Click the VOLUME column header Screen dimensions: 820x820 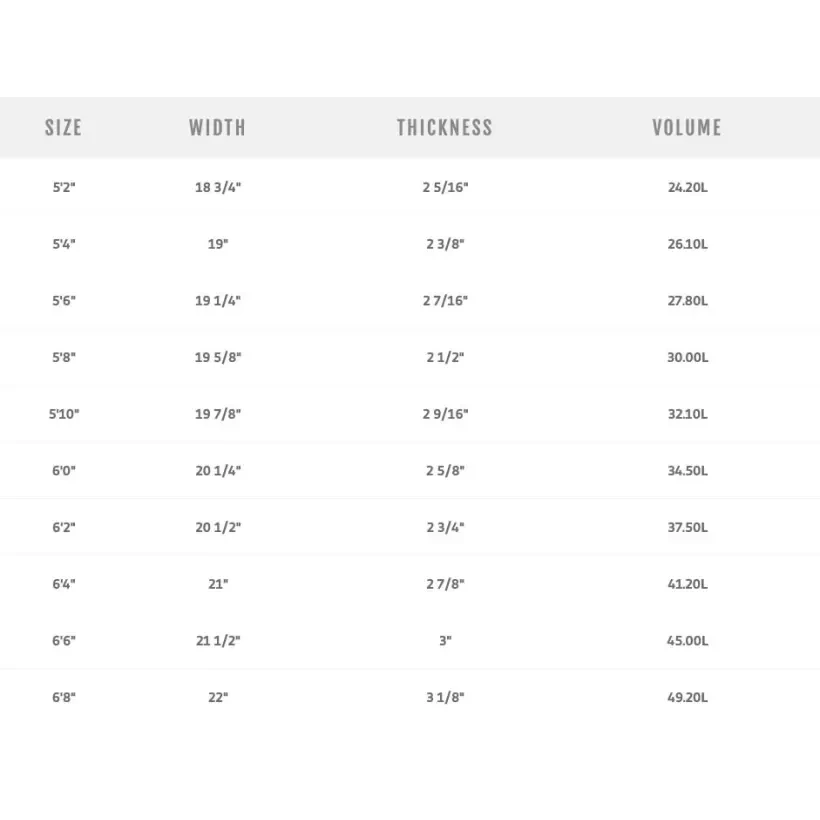click(x=687, y=127)
